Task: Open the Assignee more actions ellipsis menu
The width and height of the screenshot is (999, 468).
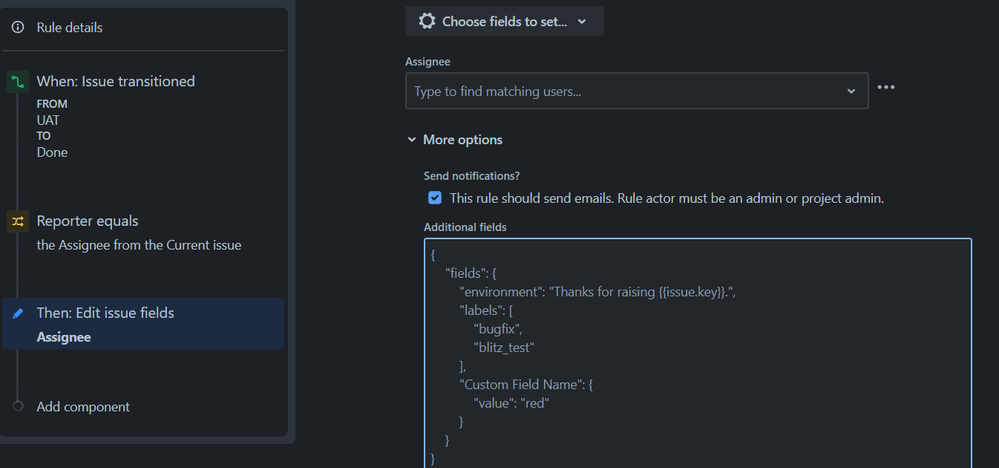Action: click(x=886, y=87)
